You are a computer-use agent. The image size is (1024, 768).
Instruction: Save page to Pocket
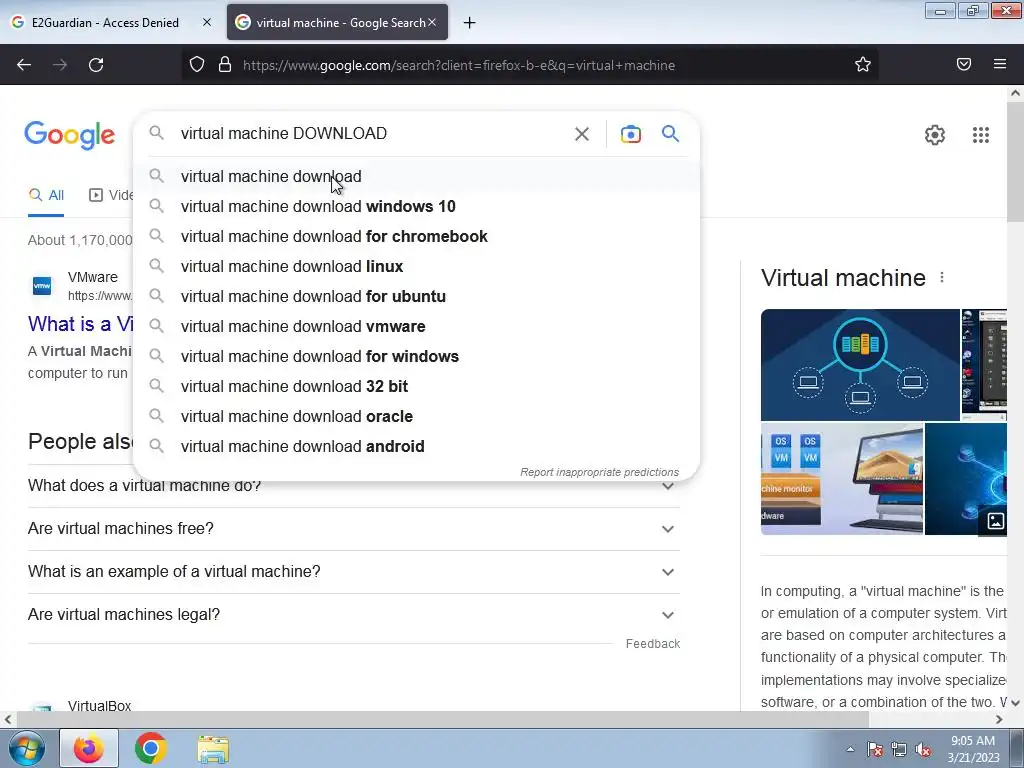[964, 64]
